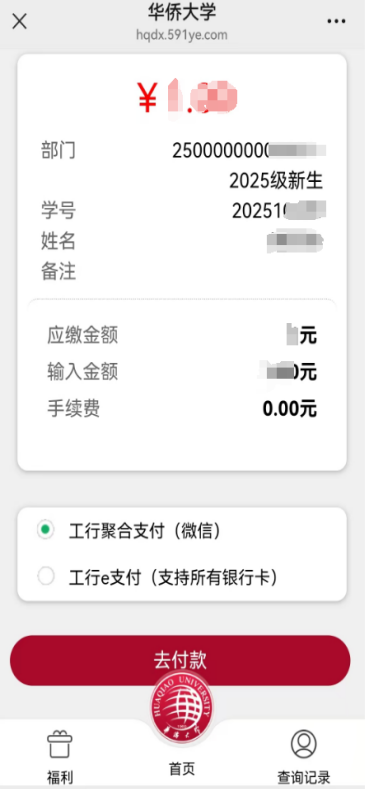Switch to the 首页 tab
Image resolution: width=369 pixels, height=789 pixels.
tap(181, 768)
